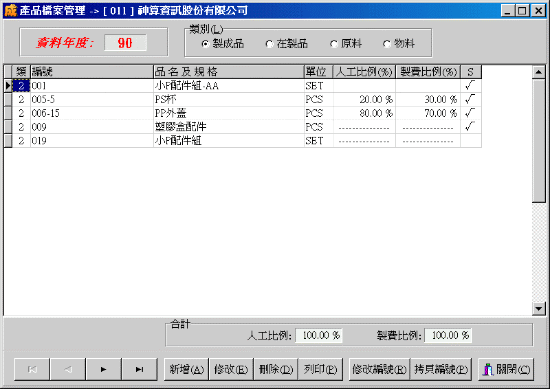550x389 pixels.
Task: Click the application icon in title bar
Action: click(x=11, y=11)
